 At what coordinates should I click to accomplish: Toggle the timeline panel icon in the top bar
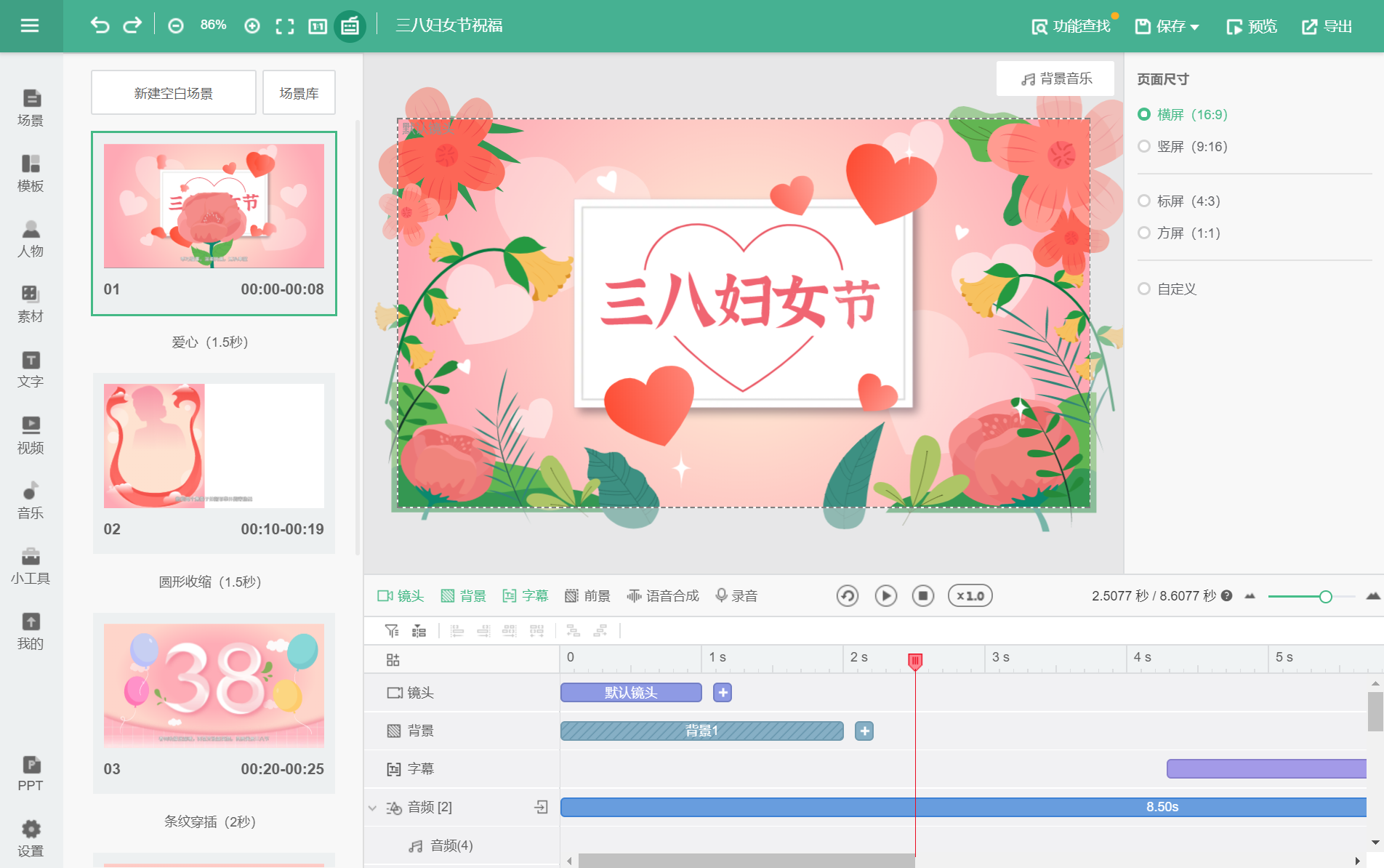click(x=350, y=26)
